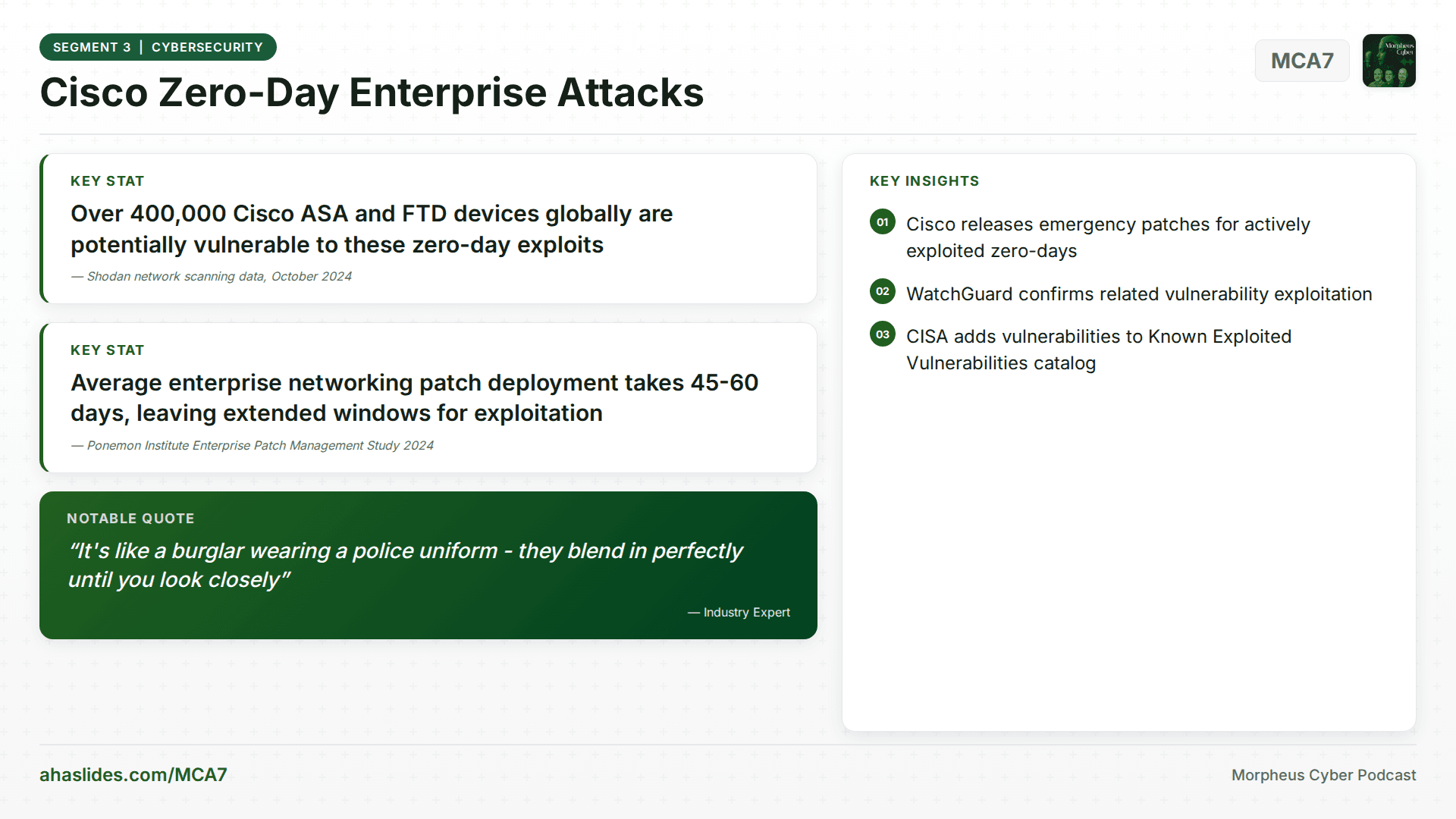Screen dimensions: 1456x819
Task: Select the numbered badge 02 beside WatchGuard insight
Action: tap(882, 291)
